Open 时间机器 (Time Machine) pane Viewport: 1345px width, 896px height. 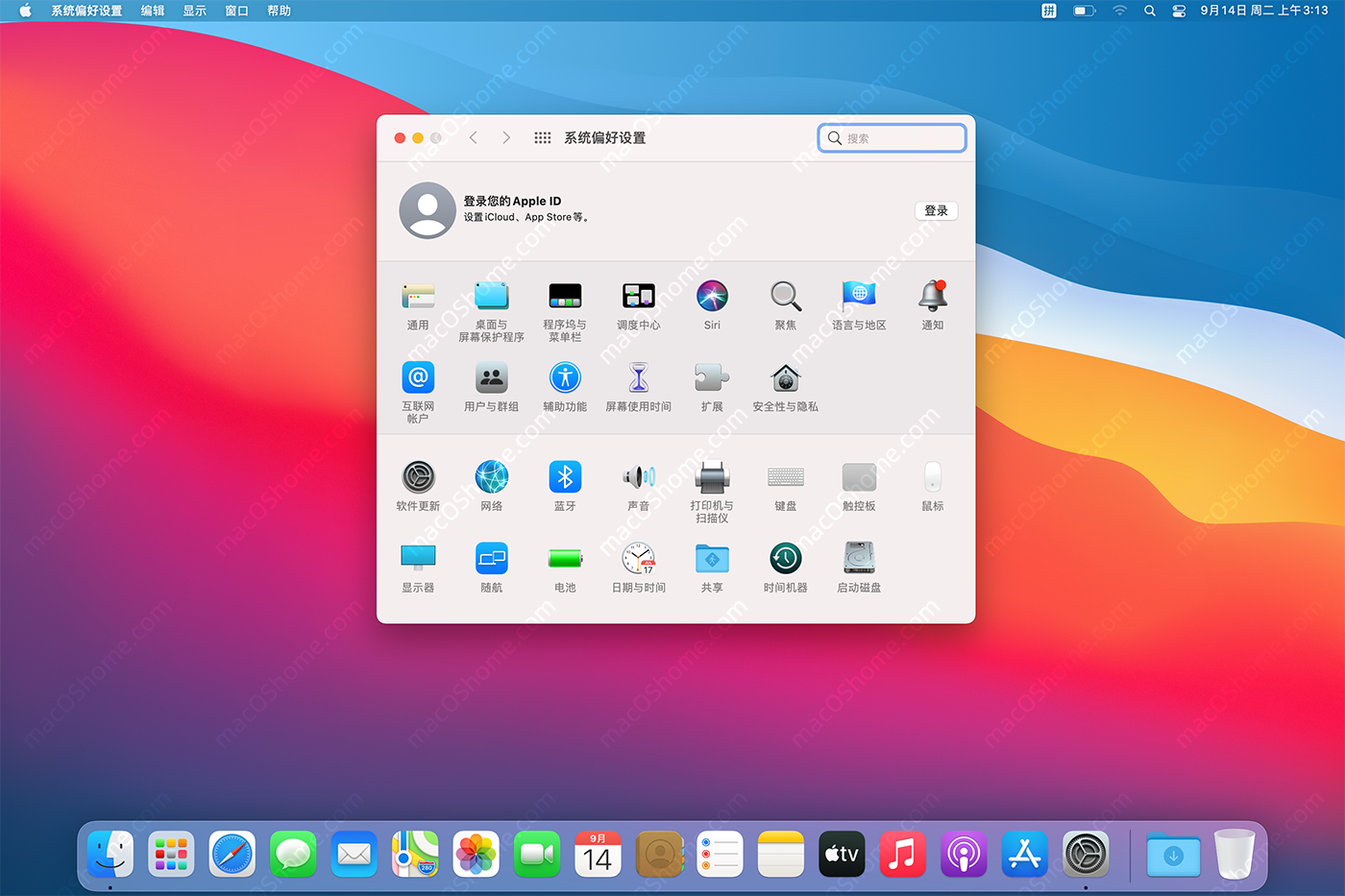click(x=785, y=558)
